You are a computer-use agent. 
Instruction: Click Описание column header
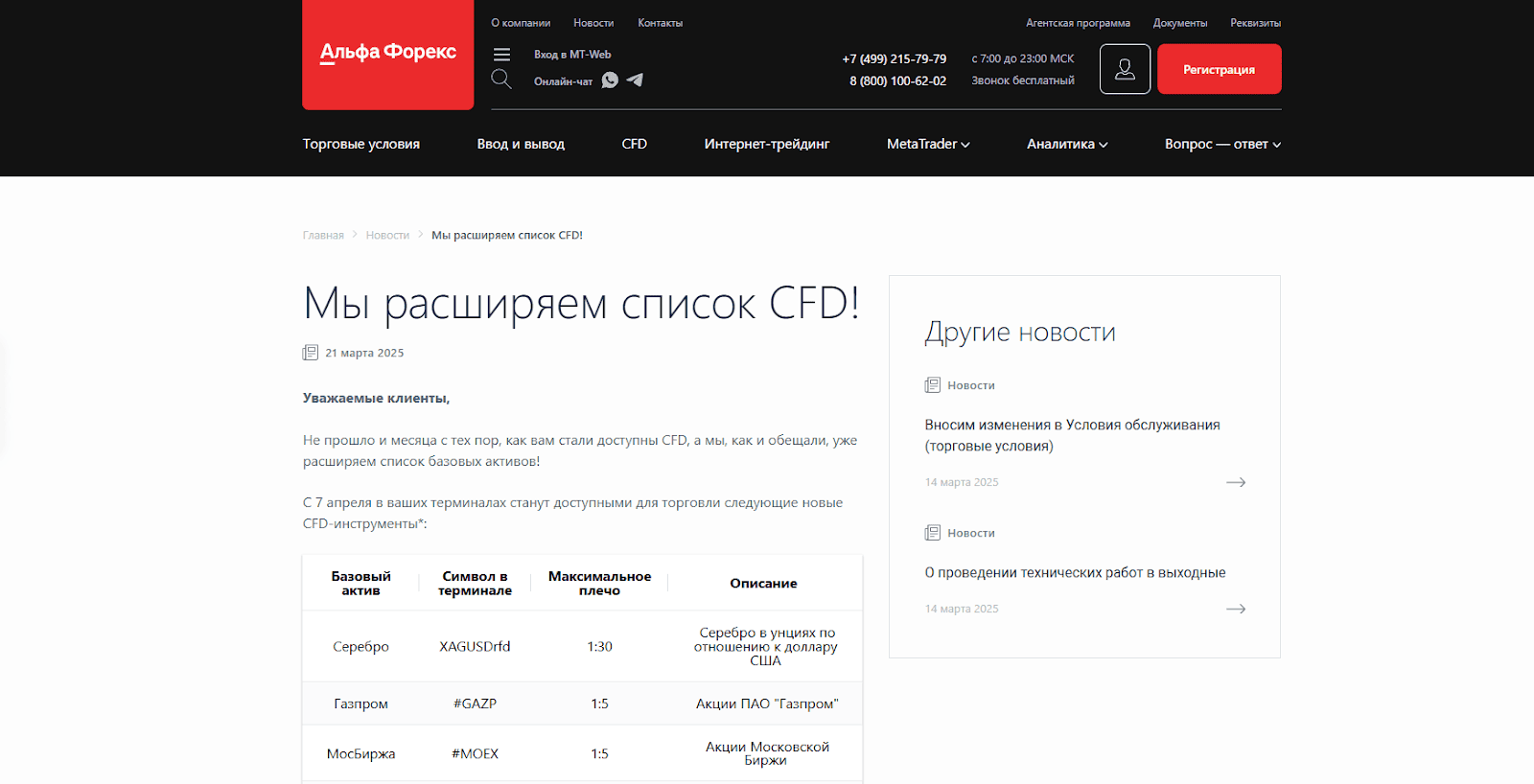pyautogui.click(x=763, y=583)
